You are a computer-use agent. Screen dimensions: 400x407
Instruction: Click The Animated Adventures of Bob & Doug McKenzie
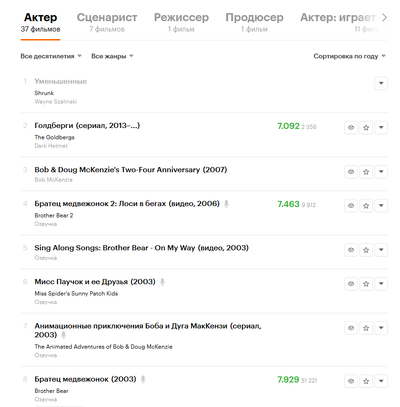(103, 347)
